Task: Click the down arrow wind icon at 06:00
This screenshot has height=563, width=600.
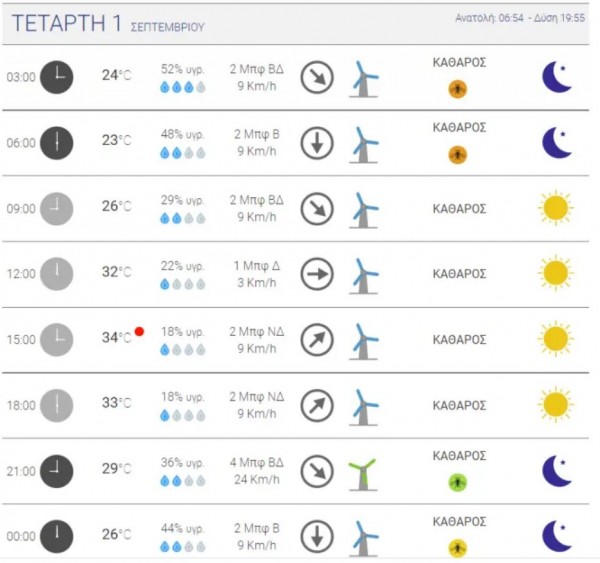Action: click(x=317, y=143)
